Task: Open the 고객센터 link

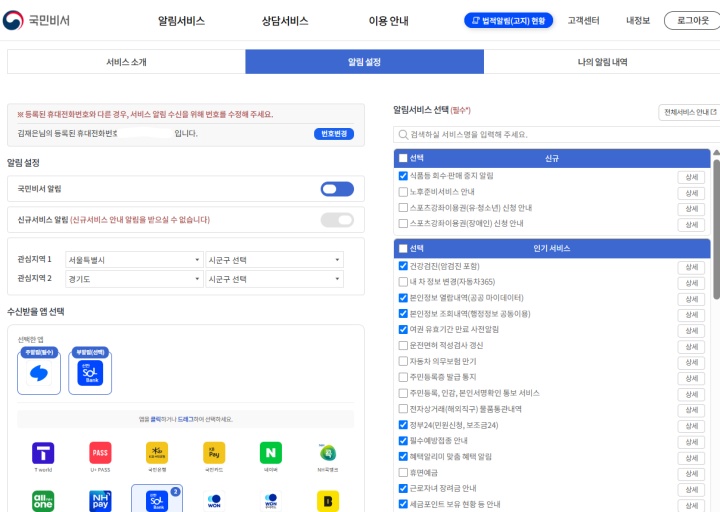Action: pos(583,21)
